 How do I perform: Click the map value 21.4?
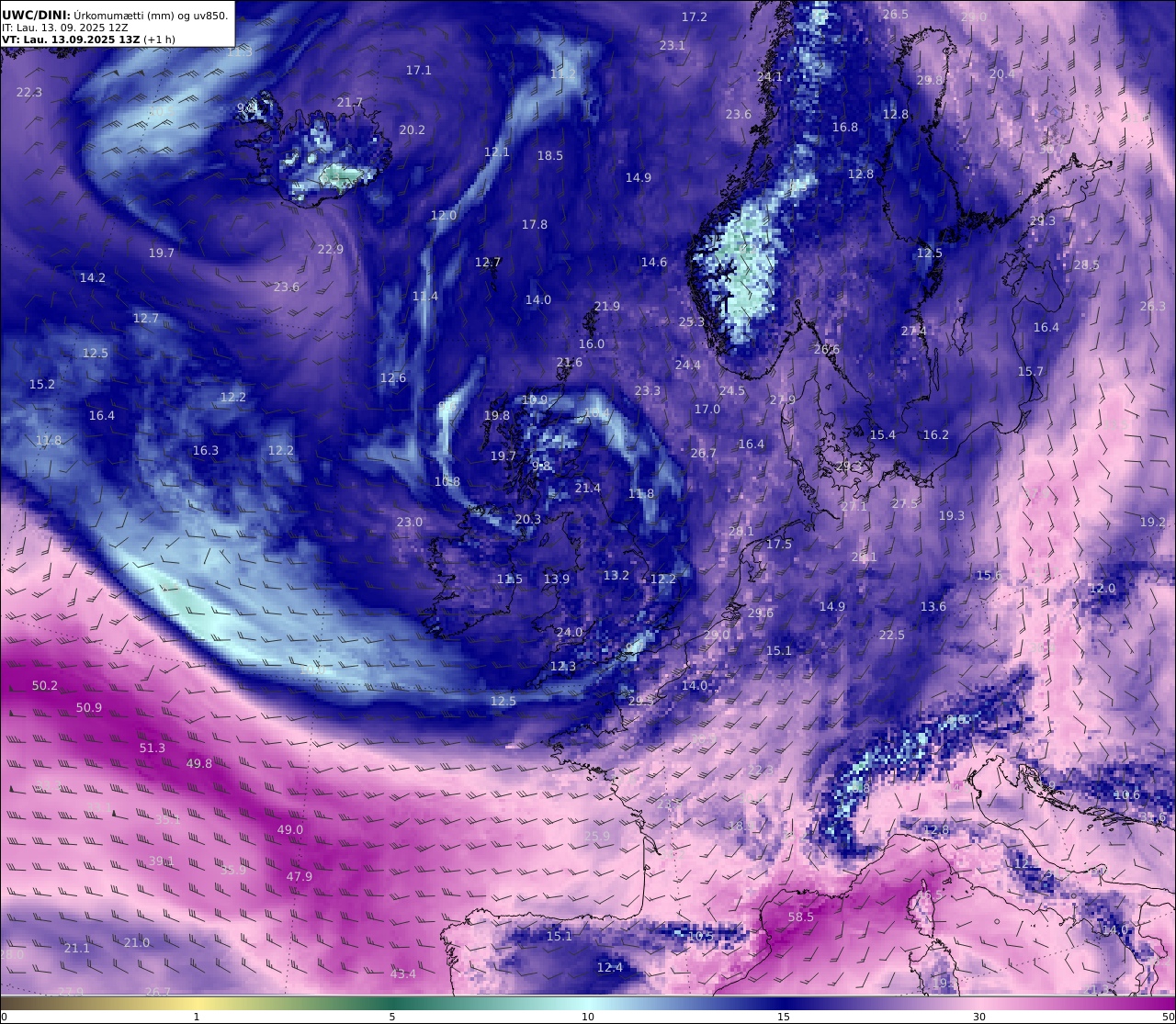tap(588, 488)
